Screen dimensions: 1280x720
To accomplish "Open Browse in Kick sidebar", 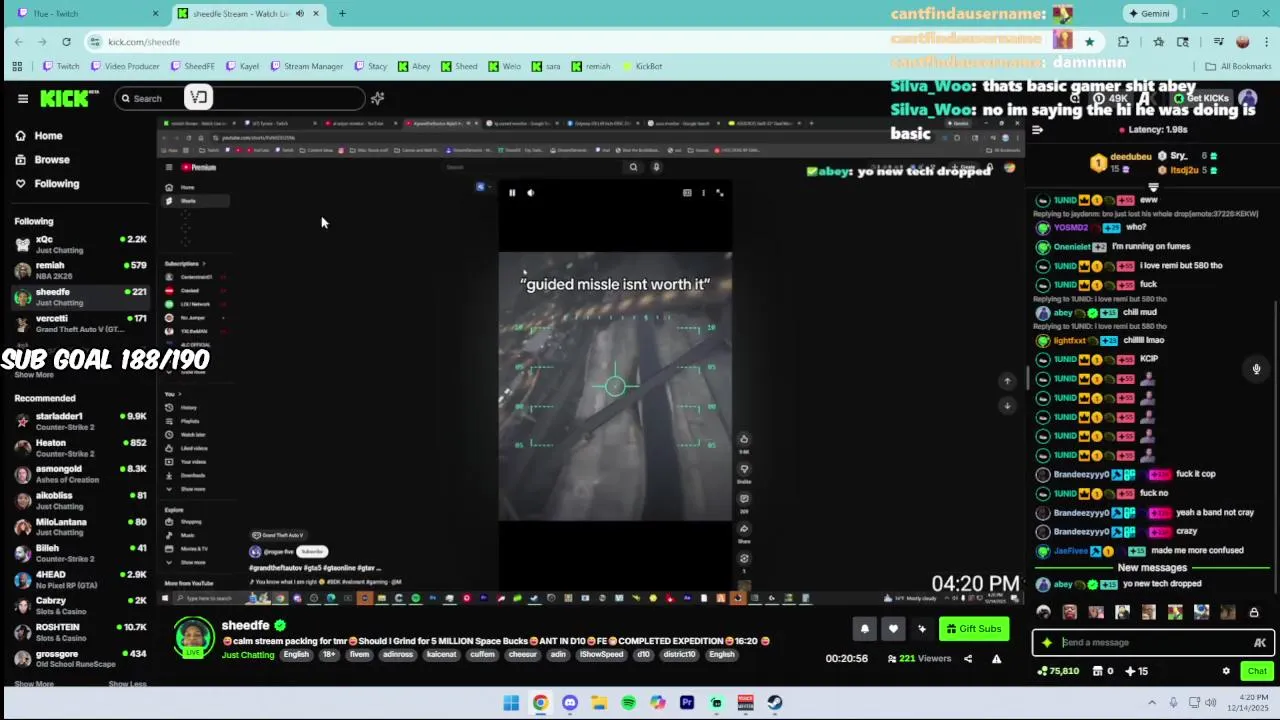I will tap(42, 160).
